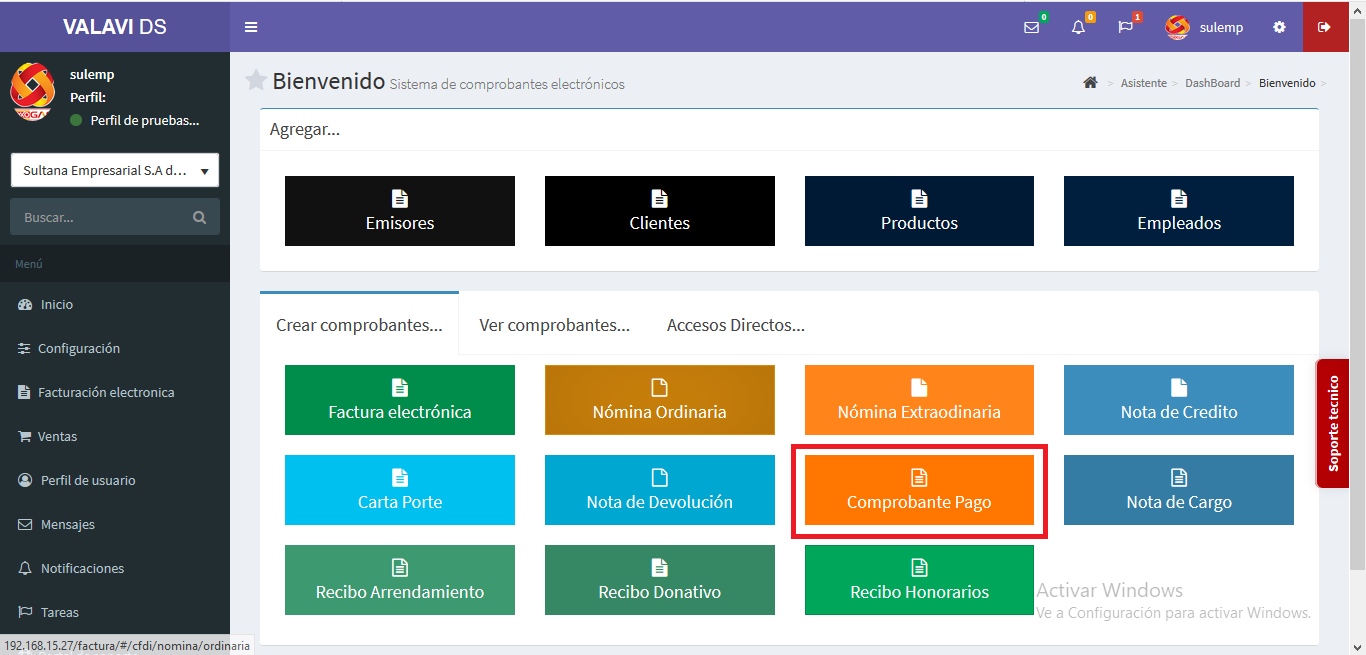
Task: Open the bell notifications icon in top bar
Action: (1078, 27)
